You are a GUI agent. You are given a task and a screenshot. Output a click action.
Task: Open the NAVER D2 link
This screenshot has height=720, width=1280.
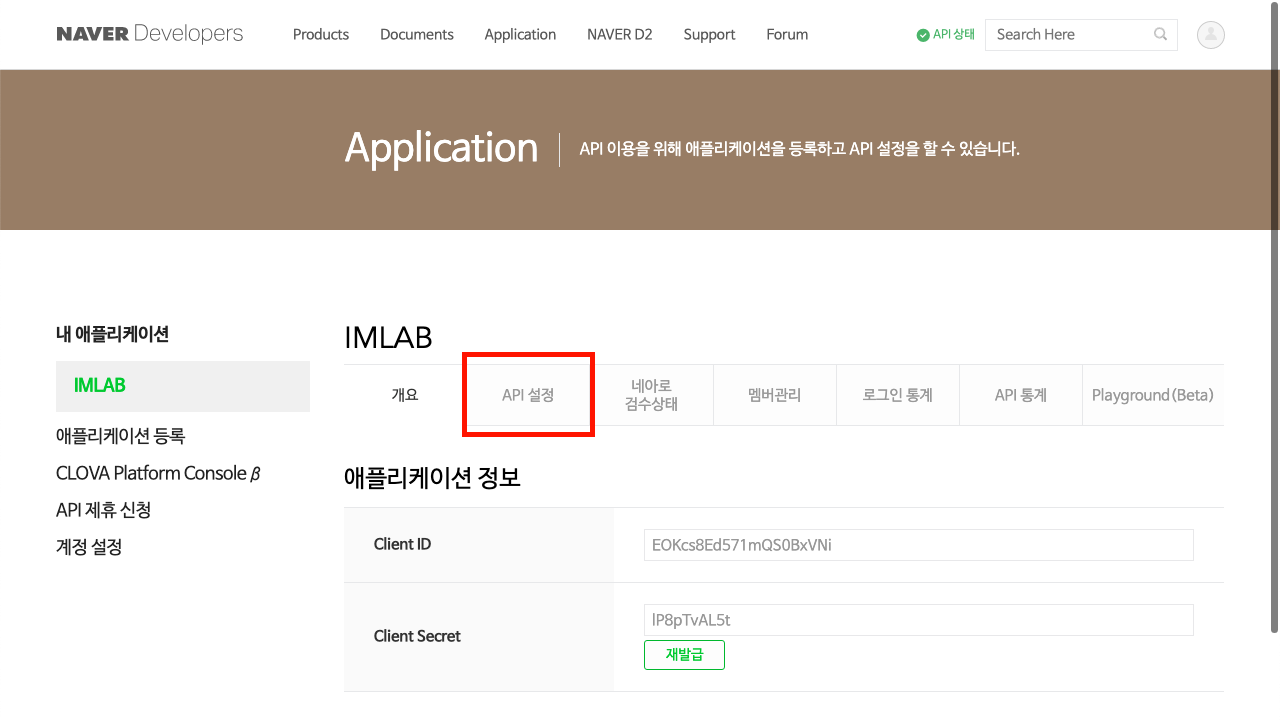[620, 34]
